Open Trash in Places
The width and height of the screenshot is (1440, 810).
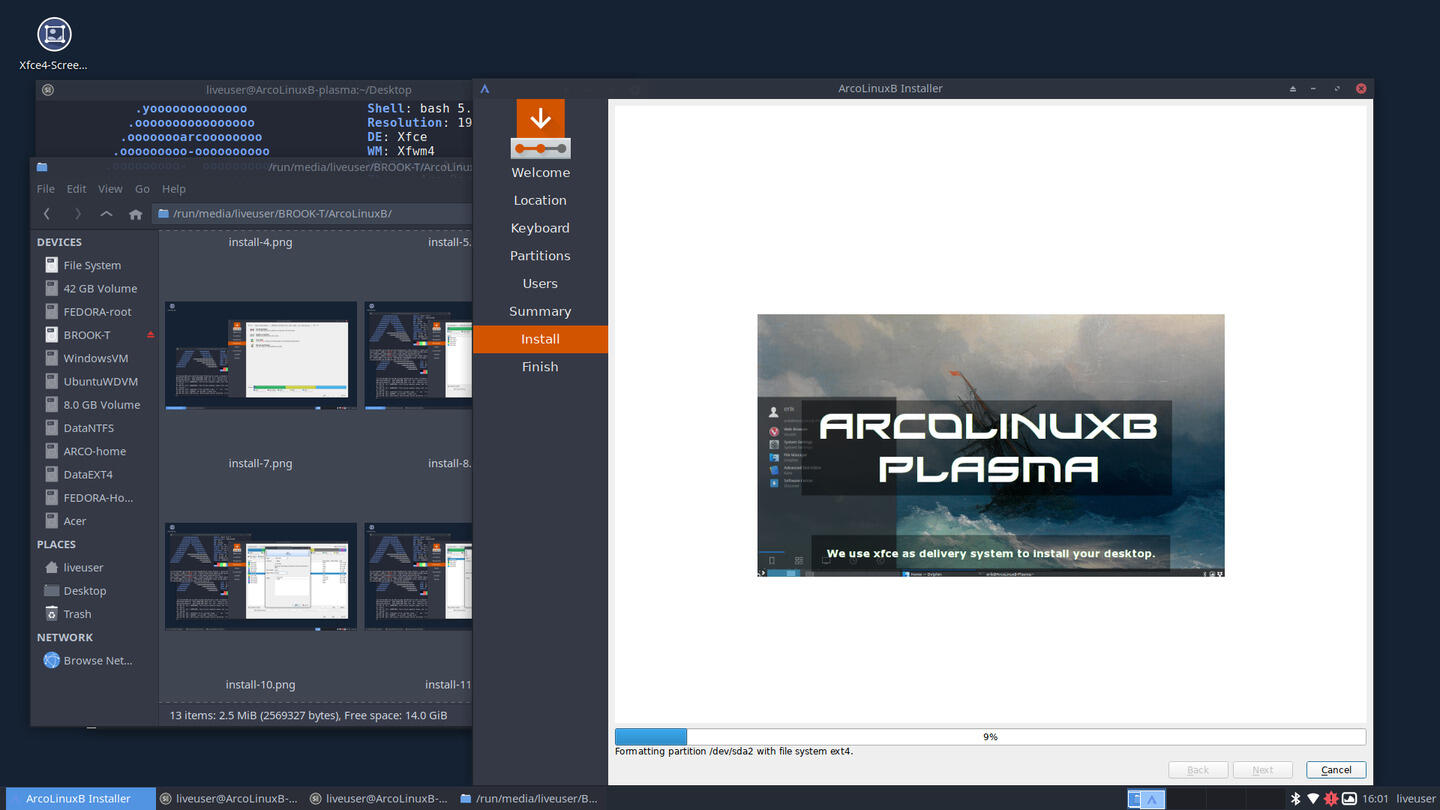point(95,614)
